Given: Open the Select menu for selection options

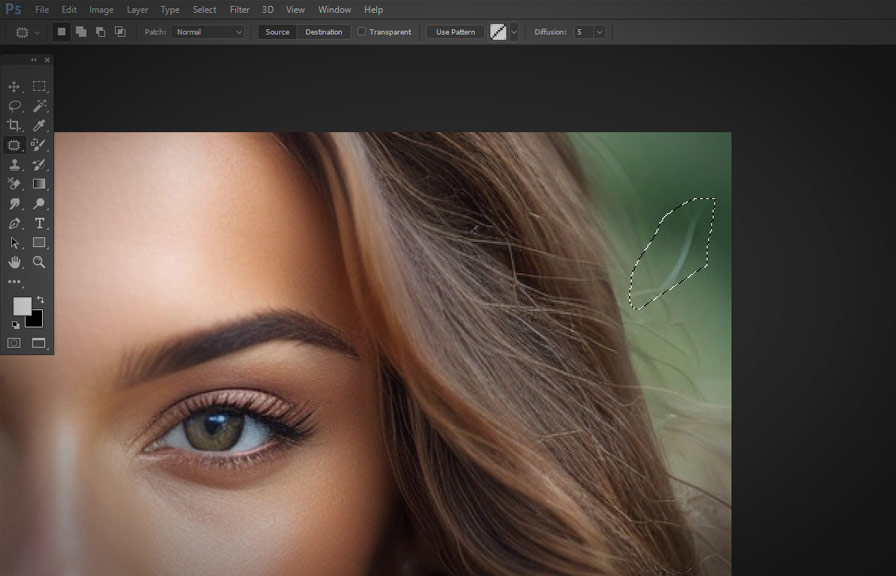Looking at the screenshot, I should [x=204, y=9].
